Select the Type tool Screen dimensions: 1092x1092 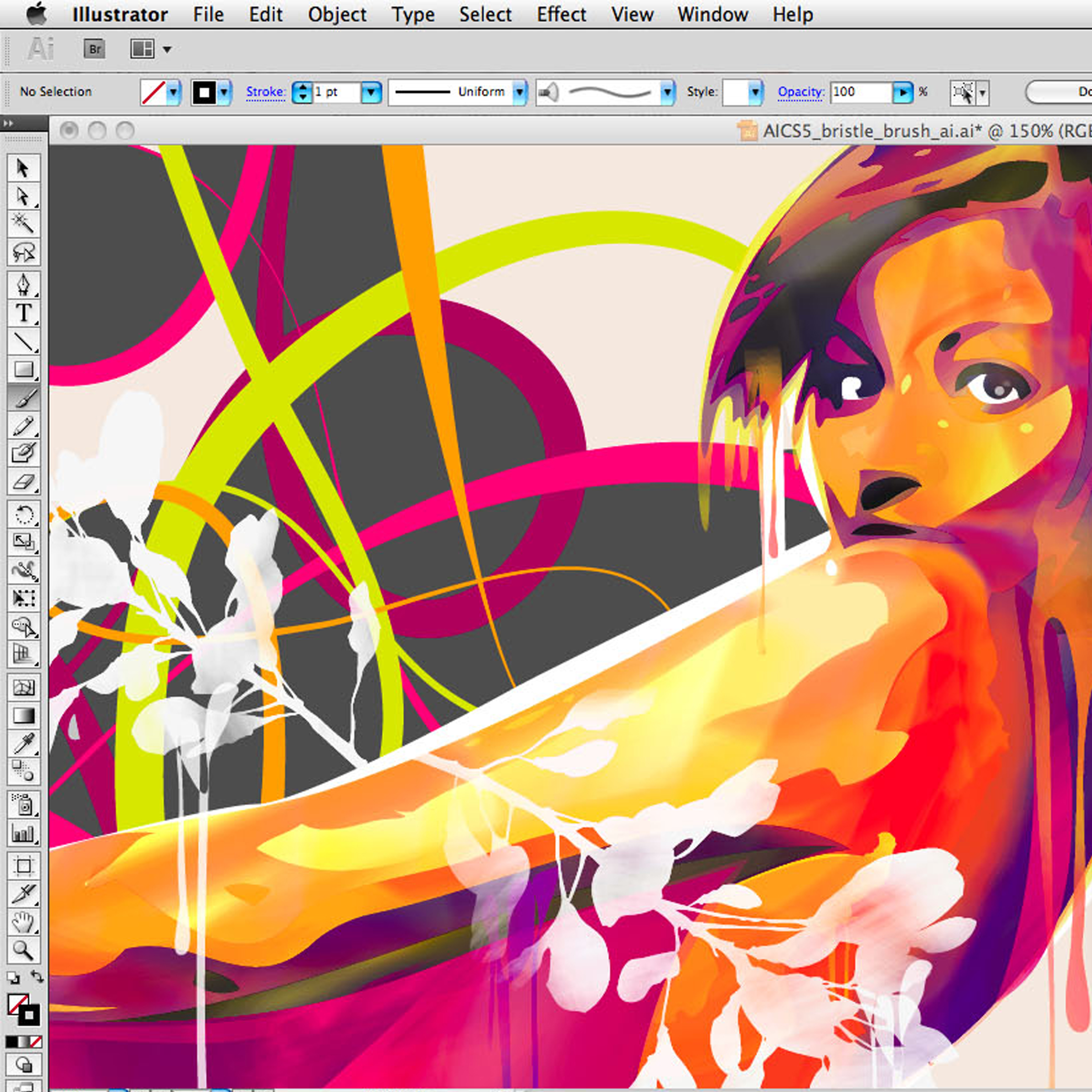coord(23,313)
